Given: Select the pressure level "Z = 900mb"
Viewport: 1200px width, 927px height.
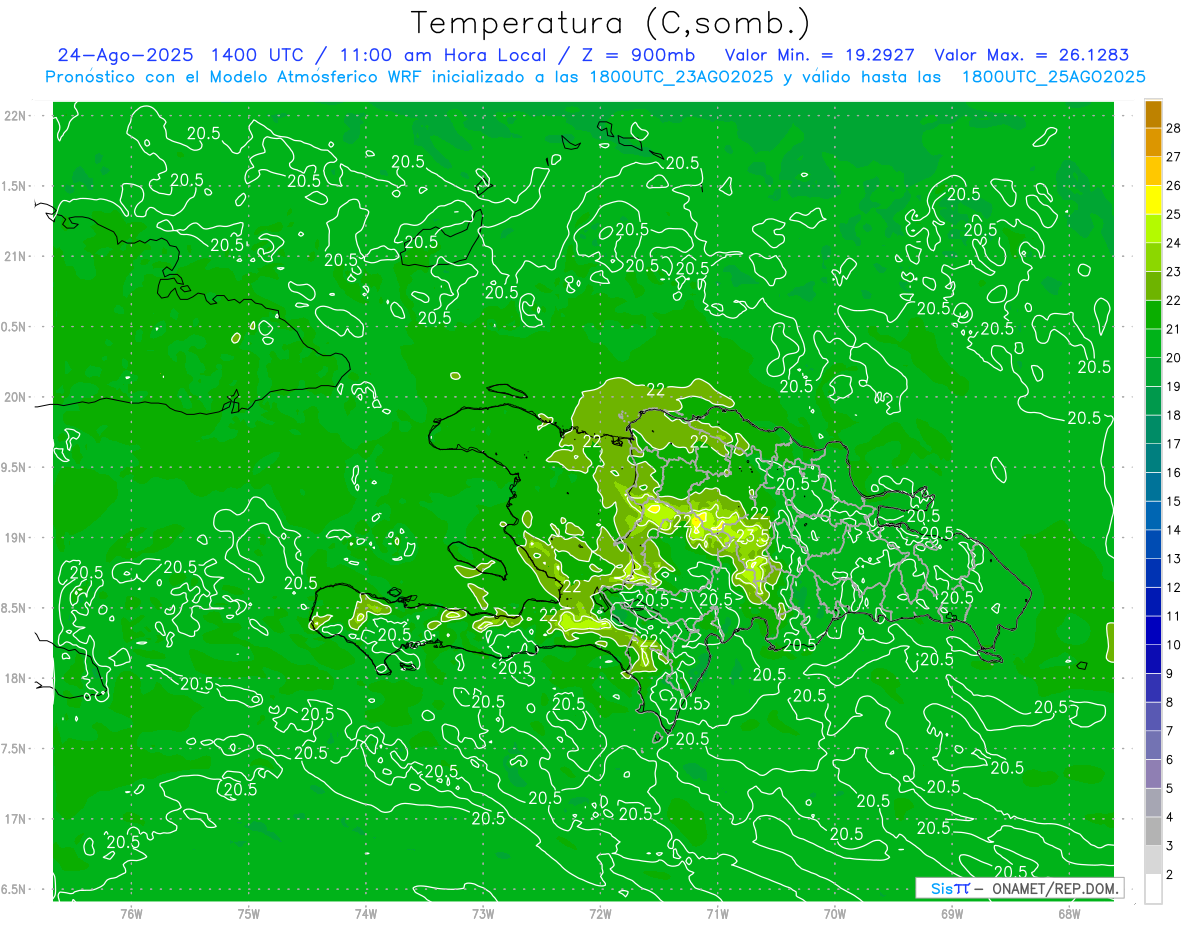Looking at the screenshot, I should (638, 56).
